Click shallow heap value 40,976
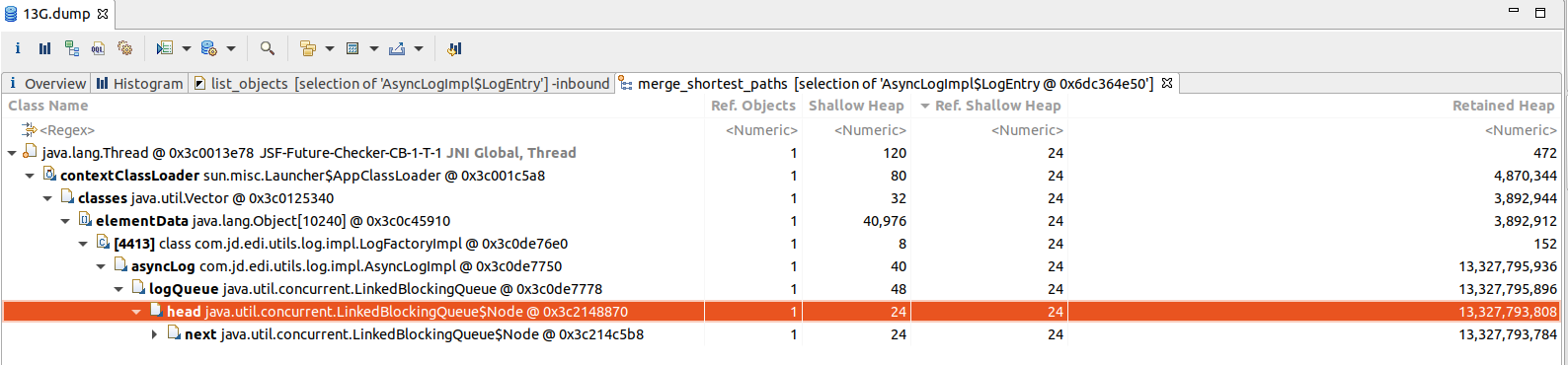The width and height of the screenshot is (1568, 365). coord(885,221)
